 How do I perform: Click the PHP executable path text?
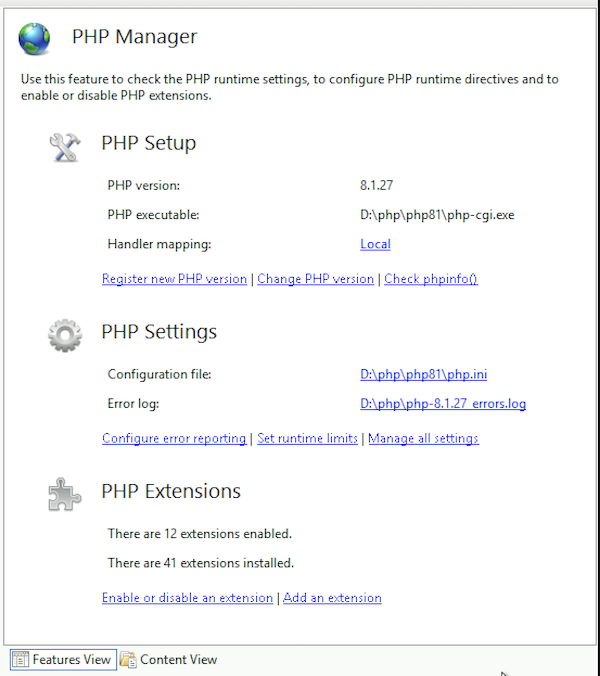tap(437, 215)
